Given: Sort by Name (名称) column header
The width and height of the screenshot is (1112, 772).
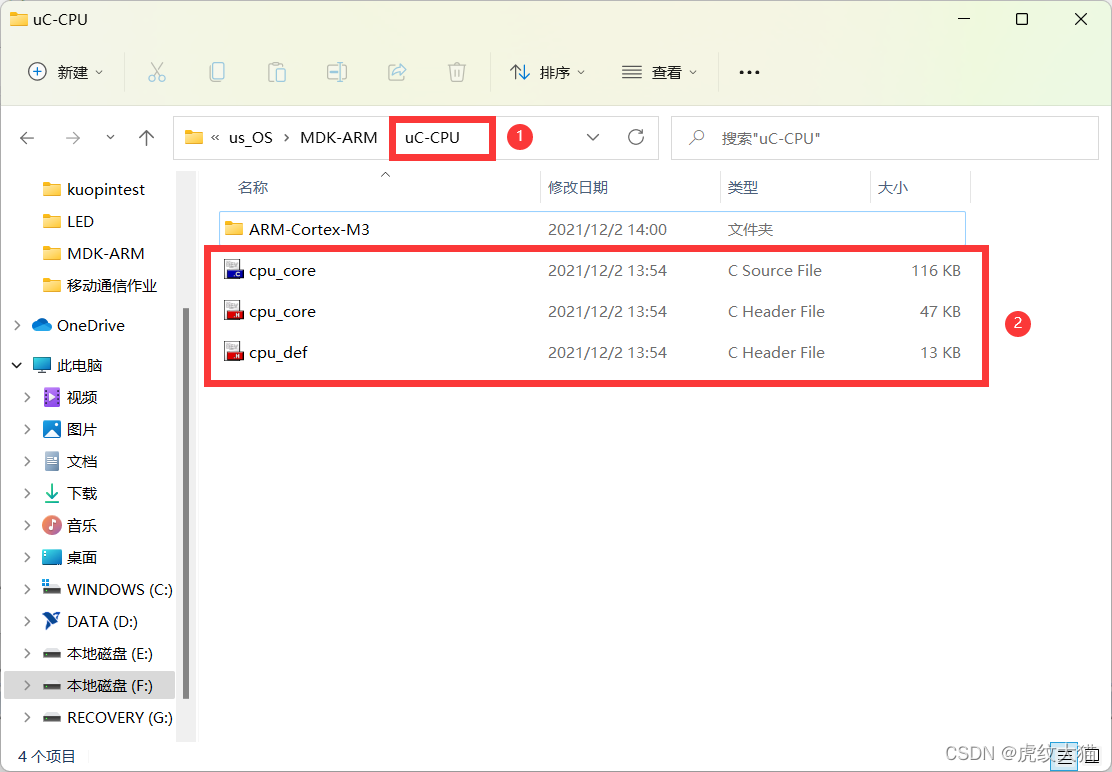Looking at the screenshot, I should (x=252, y=188).
